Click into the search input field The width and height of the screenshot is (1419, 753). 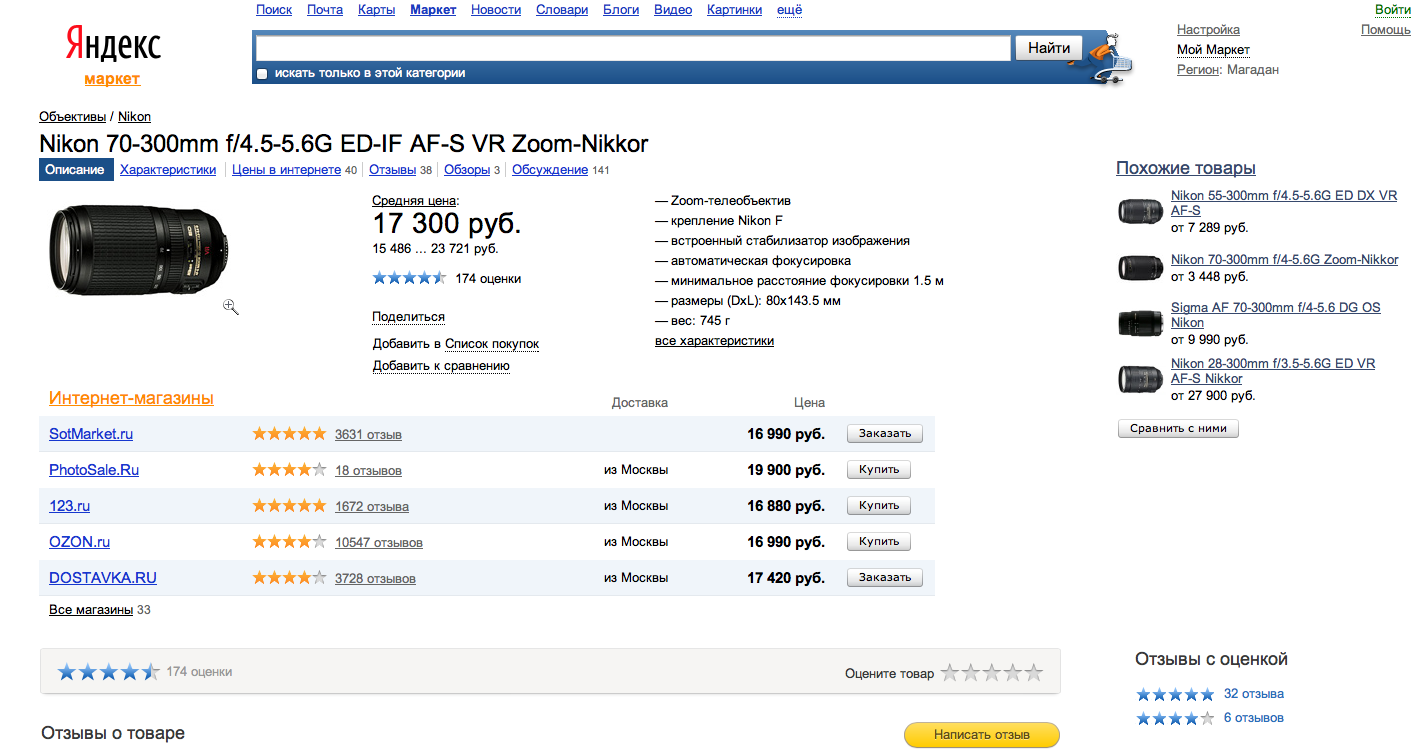click(x=632, y=48)
